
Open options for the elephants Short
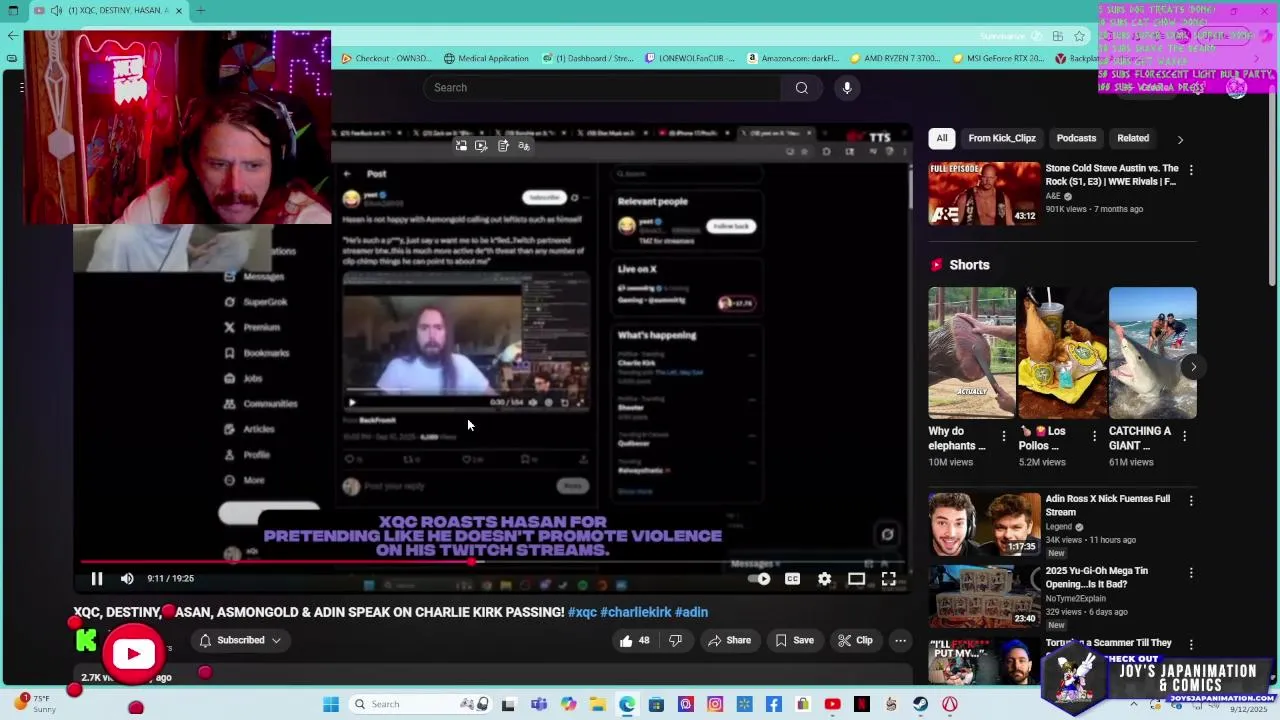pyautogui.click(x=1004, y=436)
